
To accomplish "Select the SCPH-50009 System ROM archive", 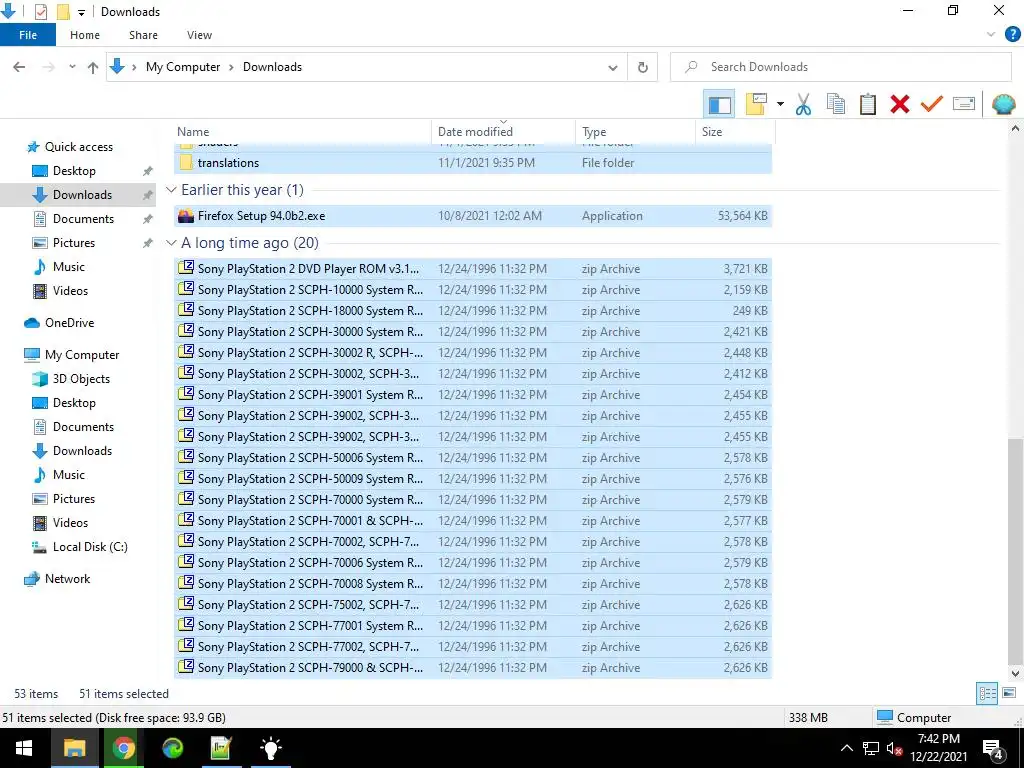I will pyautogui.click(x=473, y=479).
